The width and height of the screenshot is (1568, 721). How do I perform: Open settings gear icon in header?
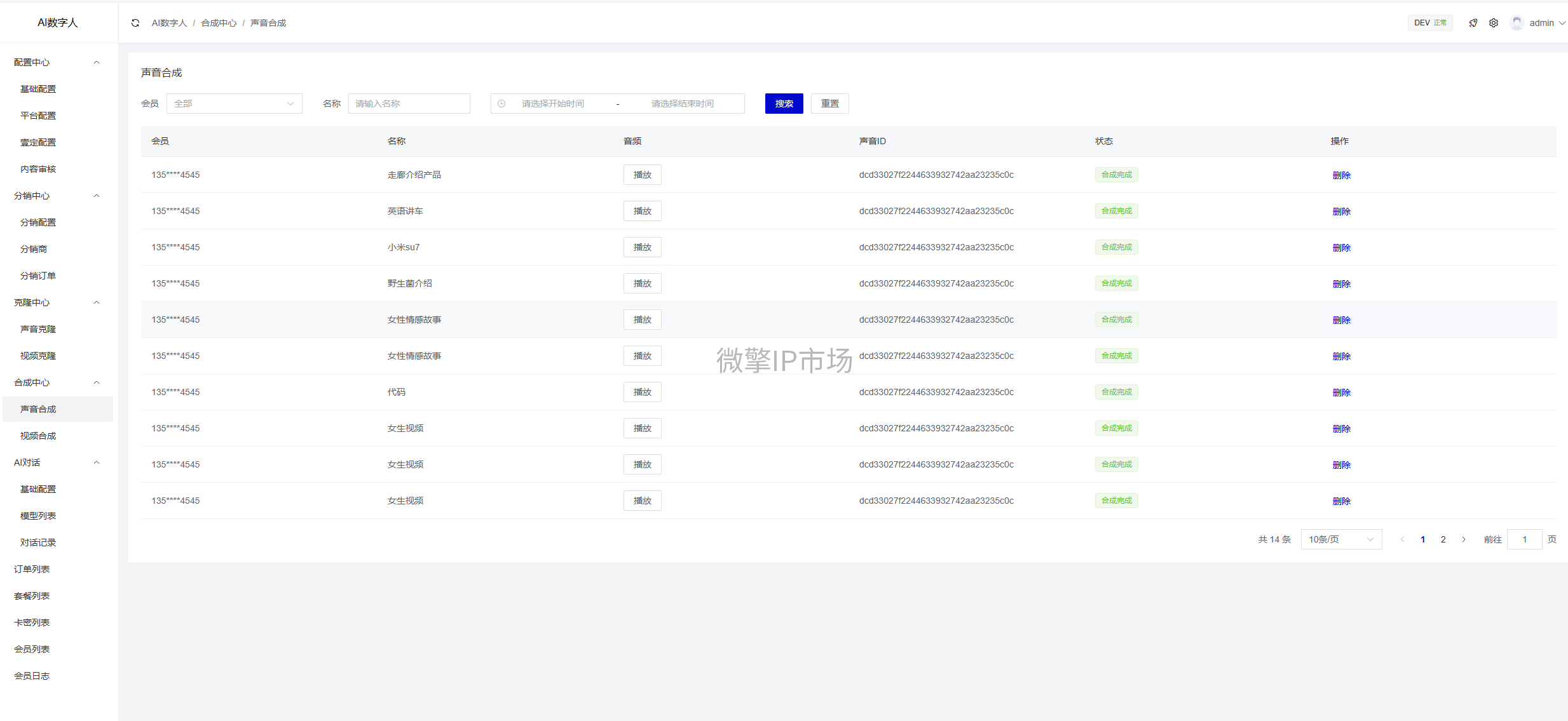click(1494, 23)
